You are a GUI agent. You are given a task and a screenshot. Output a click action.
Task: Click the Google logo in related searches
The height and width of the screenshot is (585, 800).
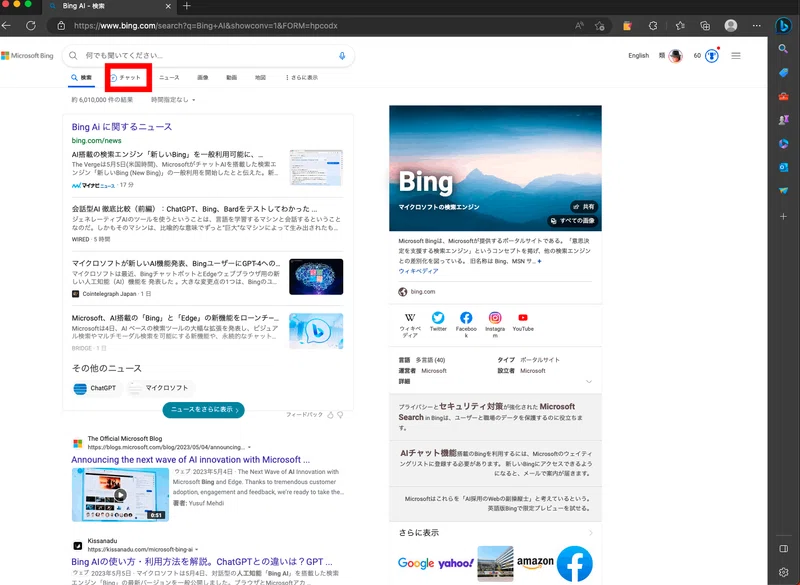(415, 563)
